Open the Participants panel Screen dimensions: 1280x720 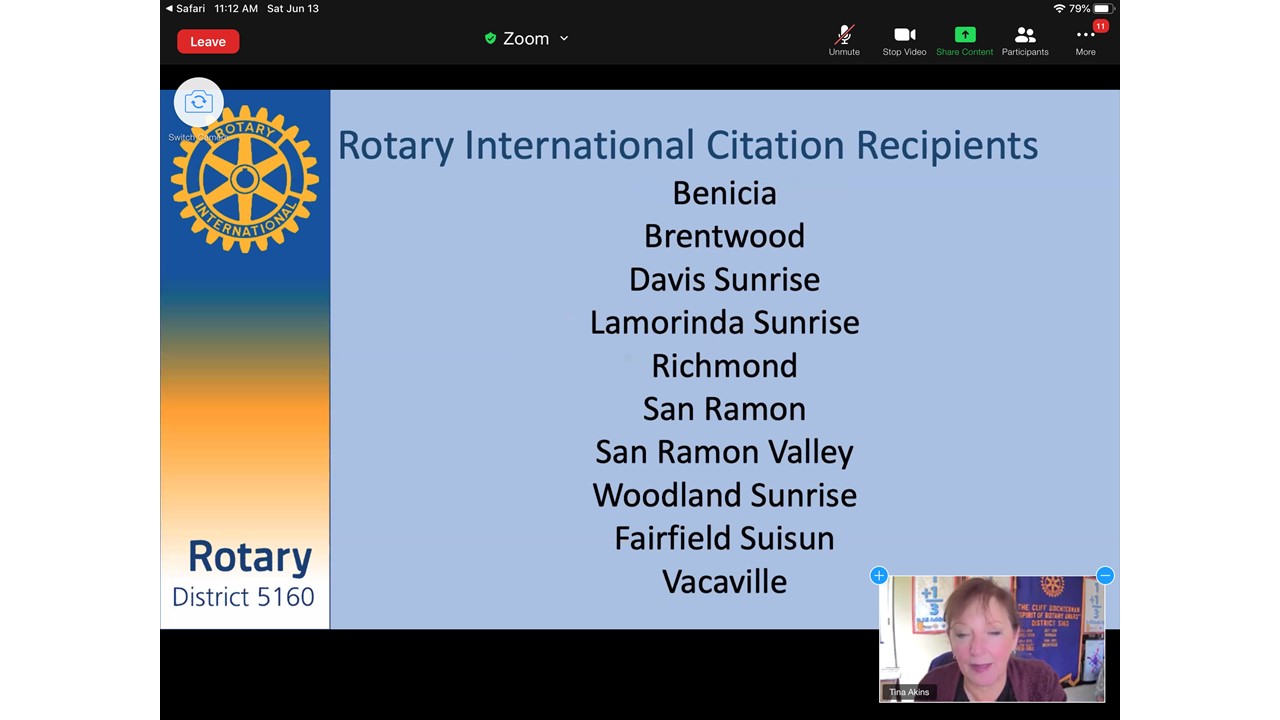coord(1025,40)
